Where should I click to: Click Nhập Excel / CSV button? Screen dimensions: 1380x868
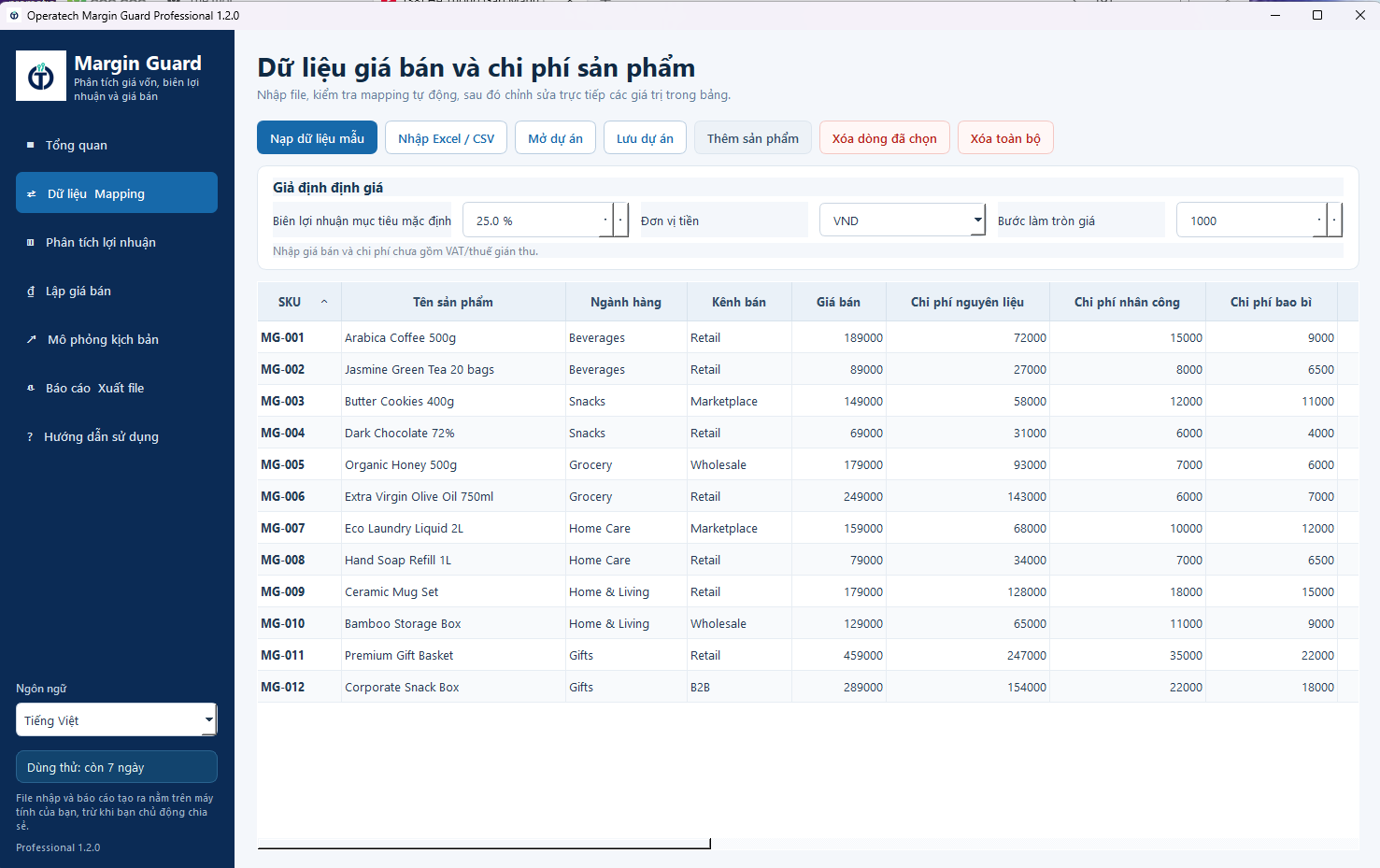pyautogui.click(x=447, y=138)
